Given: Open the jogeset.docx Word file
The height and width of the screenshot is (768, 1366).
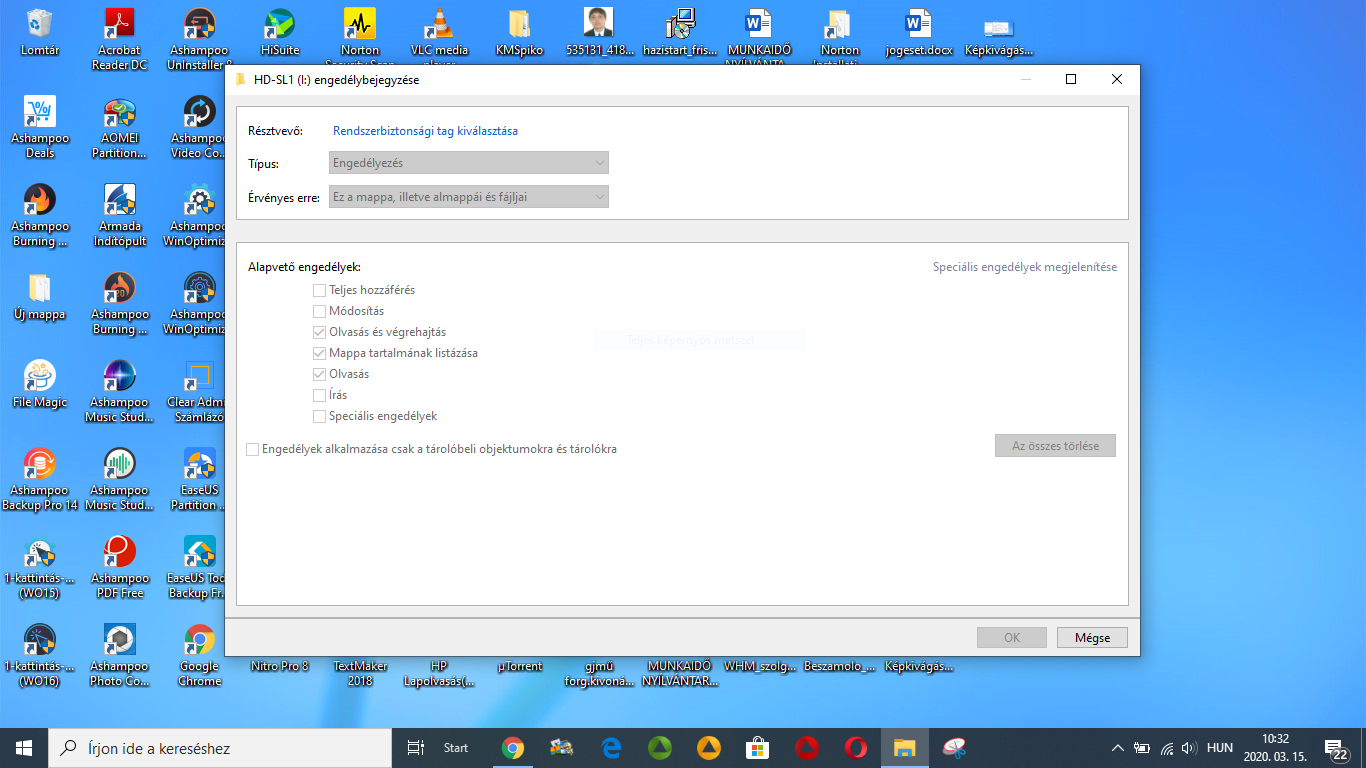Looking at the screenshot, I should point(919,31).
